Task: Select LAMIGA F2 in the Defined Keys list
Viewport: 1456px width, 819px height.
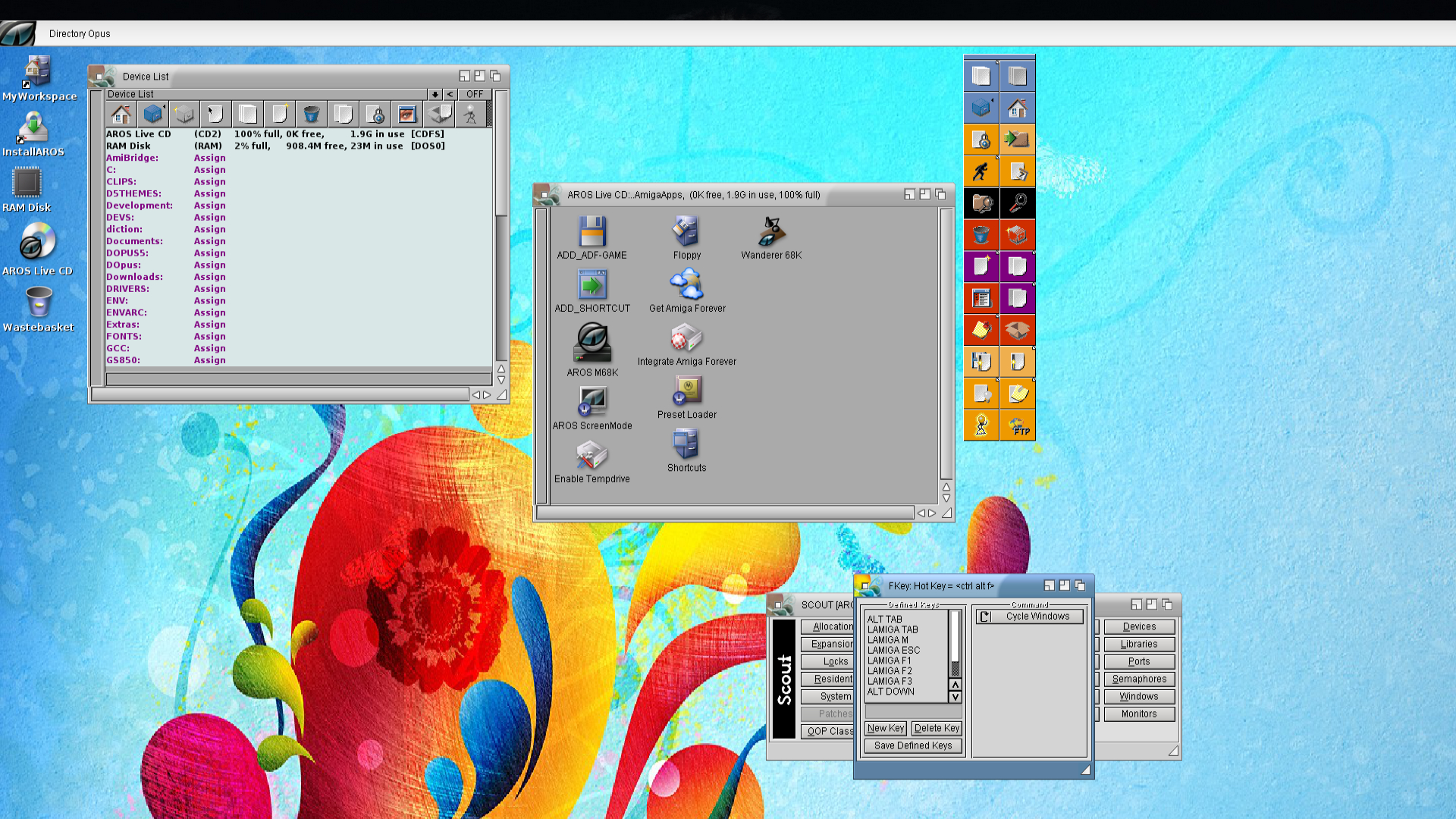Action: [x=907, y=670]
